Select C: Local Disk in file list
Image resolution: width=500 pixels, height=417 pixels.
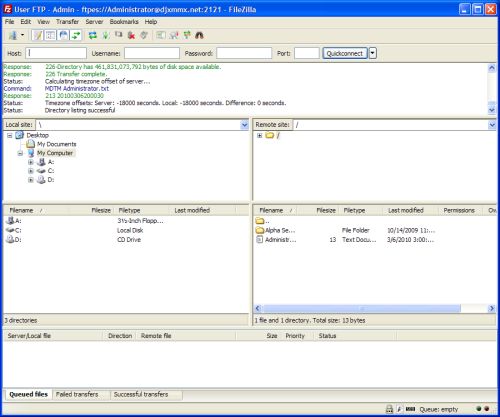(14, 230)
